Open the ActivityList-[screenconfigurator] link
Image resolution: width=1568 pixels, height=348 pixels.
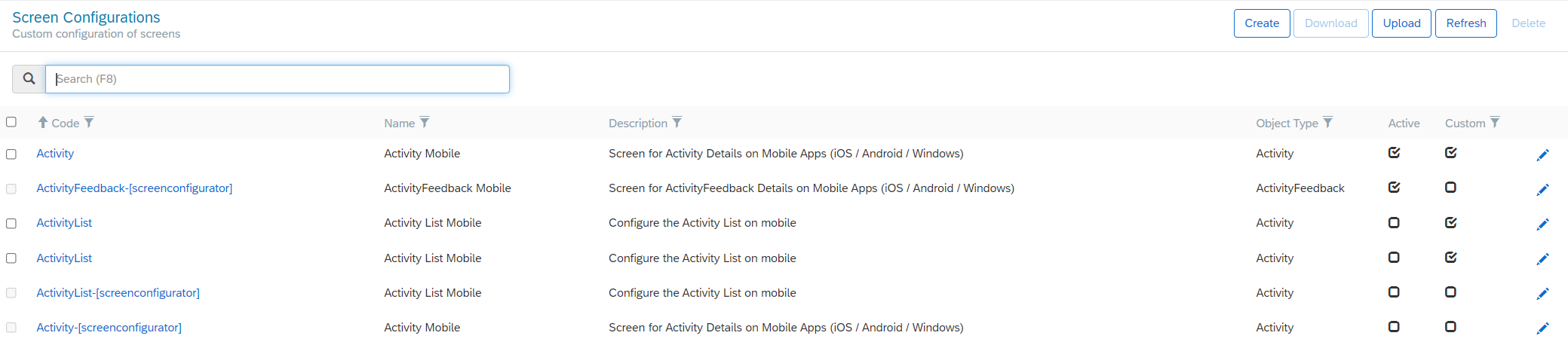tap(118, 293)
